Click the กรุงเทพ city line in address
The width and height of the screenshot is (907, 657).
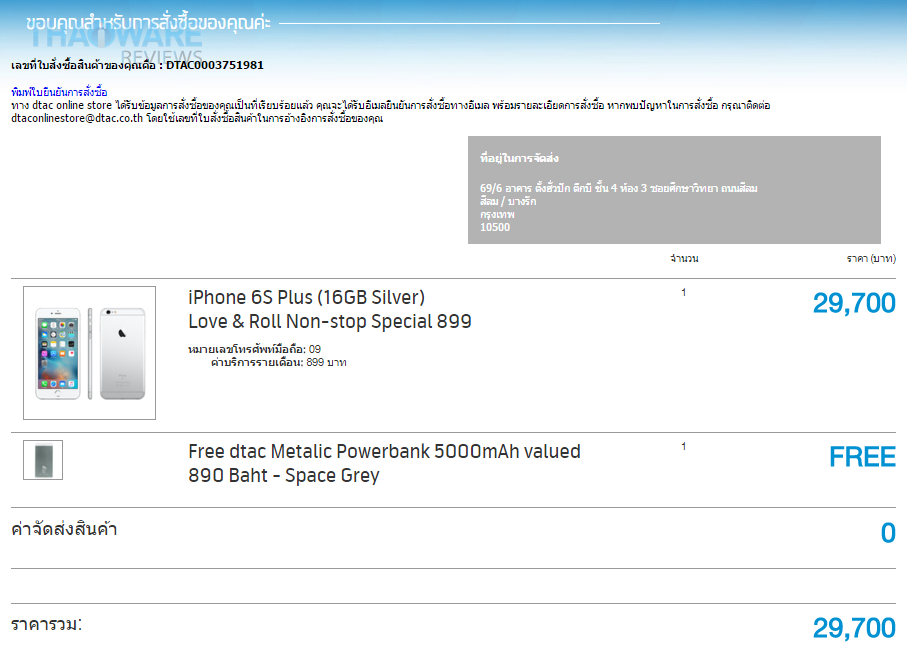(x=497, y=215)
